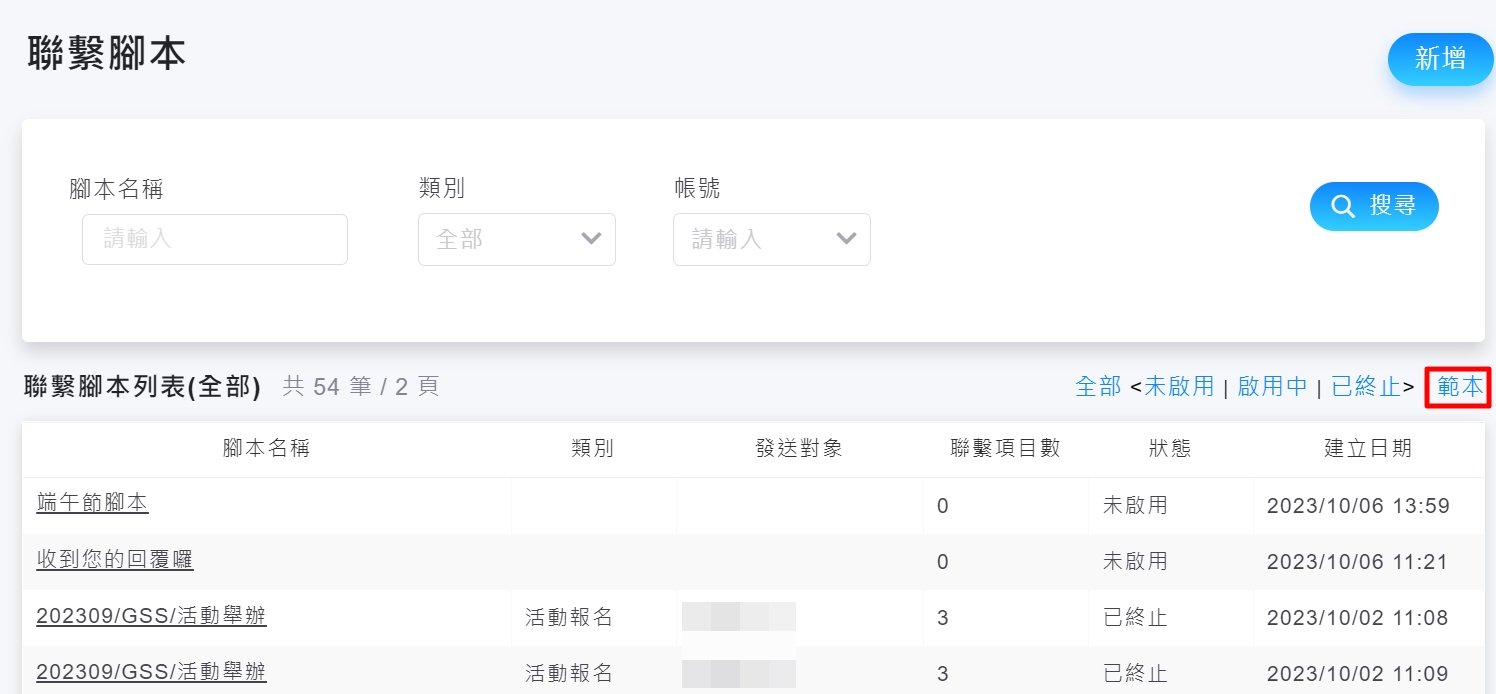Show 全部 scripts filter

(1097, 387)
